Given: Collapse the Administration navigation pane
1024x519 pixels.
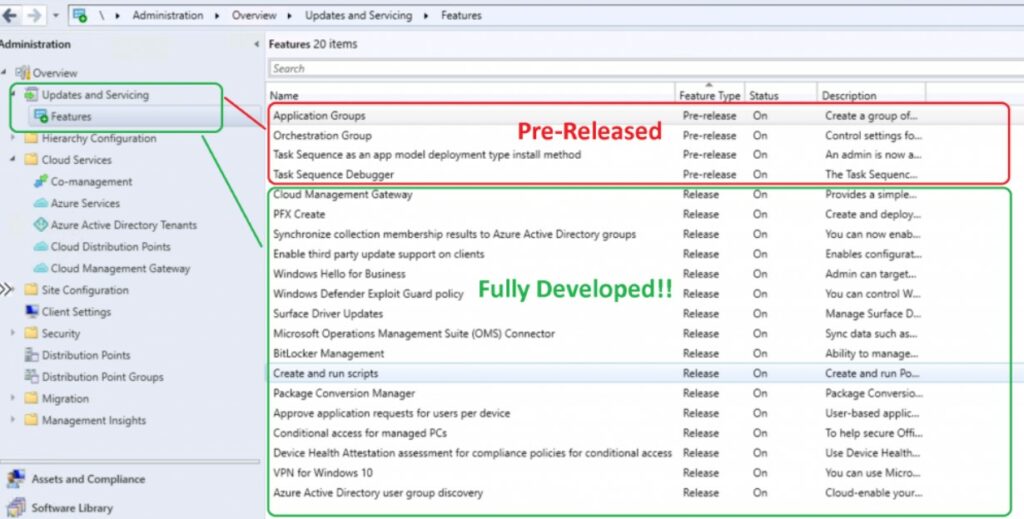Looking at the screenshot, I should (x=256, y=44).
